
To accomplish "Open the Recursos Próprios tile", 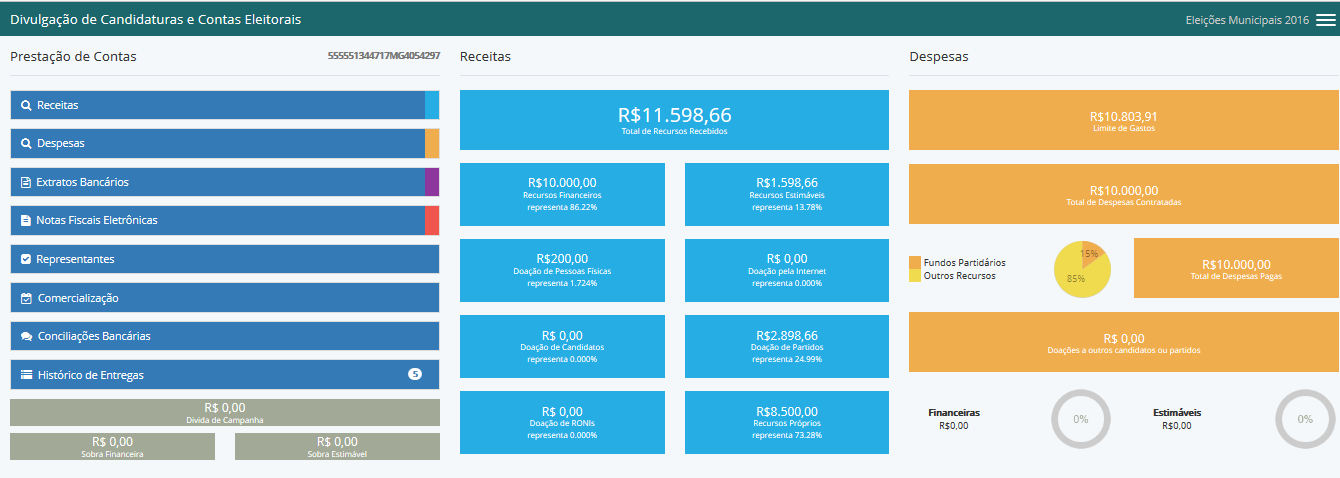I will pyautogui.click(x=786, y=422).
